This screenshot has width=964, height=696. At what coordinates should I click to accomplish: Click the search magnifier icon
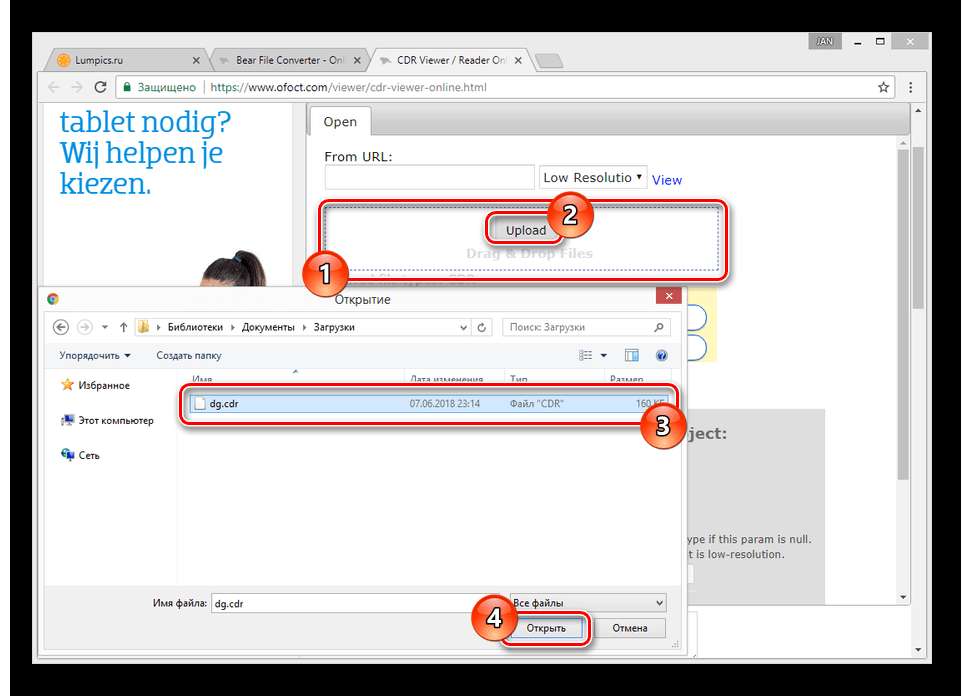pyautogui.click(x=659, y=327)
